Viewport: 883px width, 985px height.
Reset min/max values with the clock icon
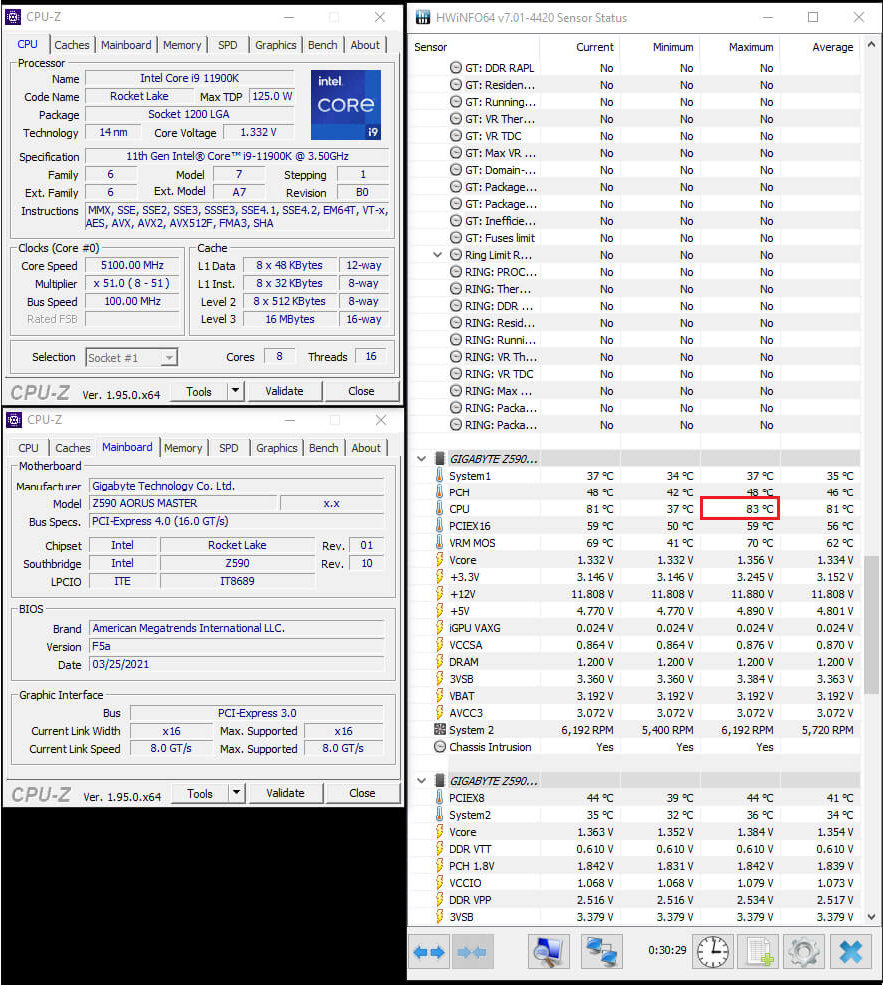pyautogui.click(x=713, y=951)
